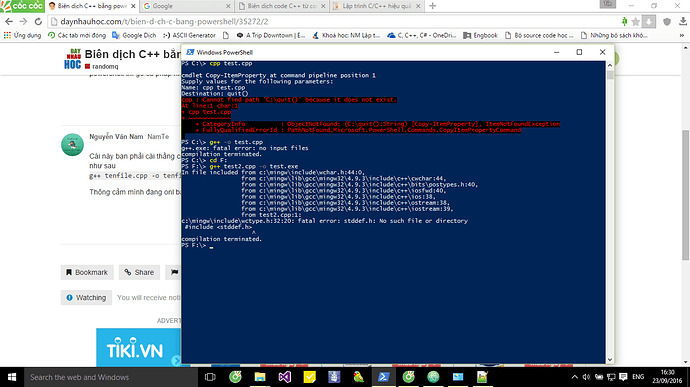Open the Watching notification dropdown
The height and width of the screenshot is (387, 690).
click(x=86, y=298)
